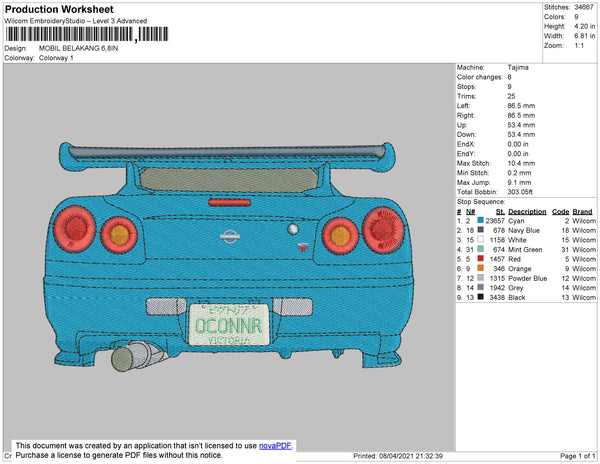Click the Stitches value '34687'
The height and width of the screenshot is (464, 600).
click(x=584, y=7)
